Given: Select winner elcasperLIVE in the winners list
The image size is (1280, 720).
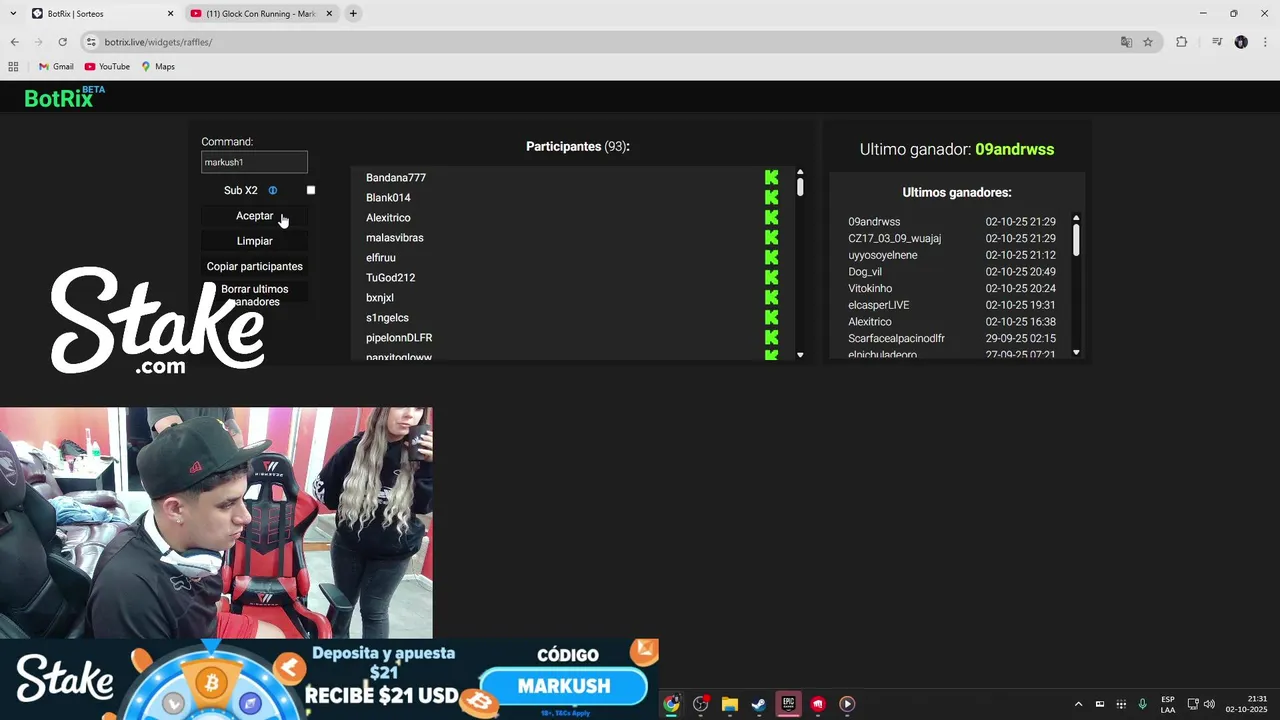Looking at the screenshot, I should [878, 305].
